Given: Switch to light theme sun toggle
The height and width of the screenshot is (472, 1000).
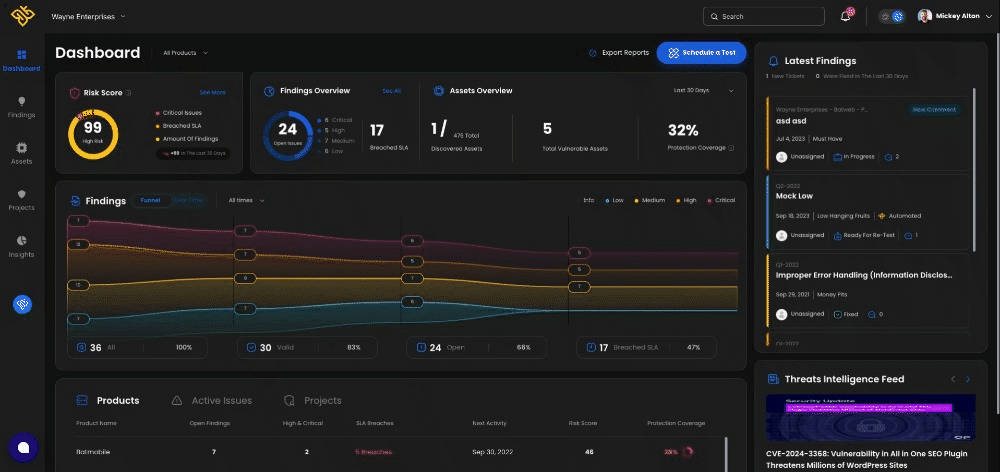Looking at the screenshot, I should 885,17.
